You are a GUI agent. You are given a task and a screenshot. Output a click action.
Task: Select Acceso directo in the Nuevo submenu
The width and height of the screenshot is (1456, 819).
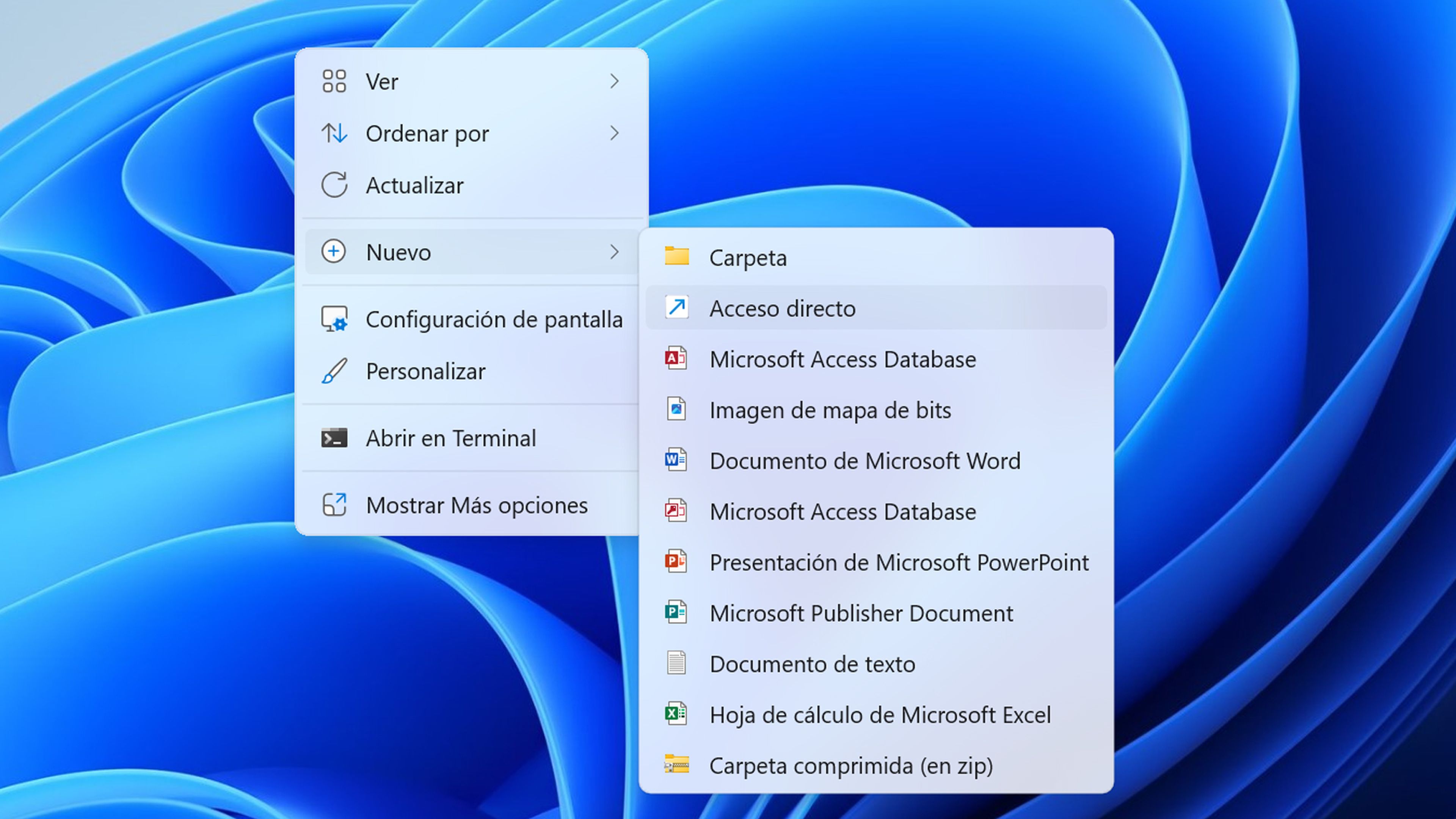coord(876,308)
